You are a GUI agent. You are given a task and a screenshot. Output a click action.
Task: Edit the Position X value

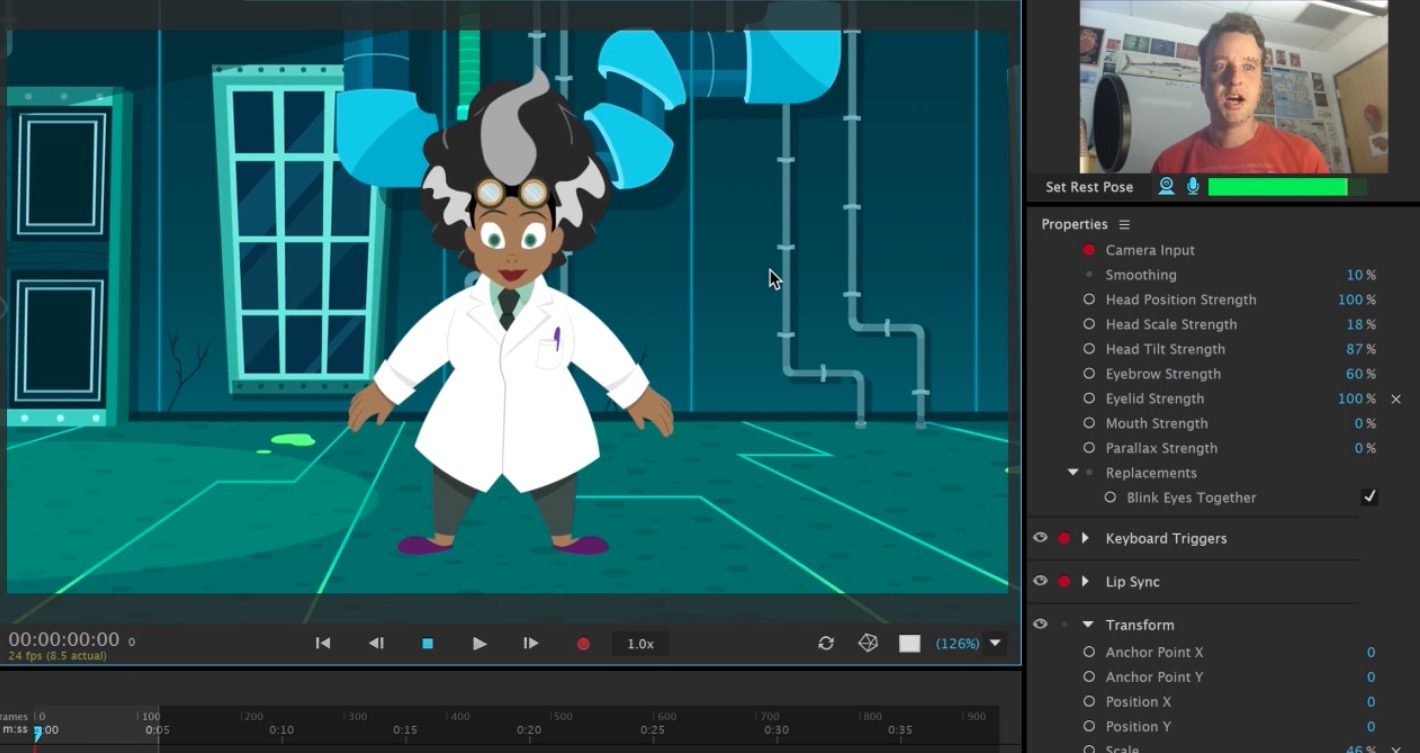pos(1371,702)
